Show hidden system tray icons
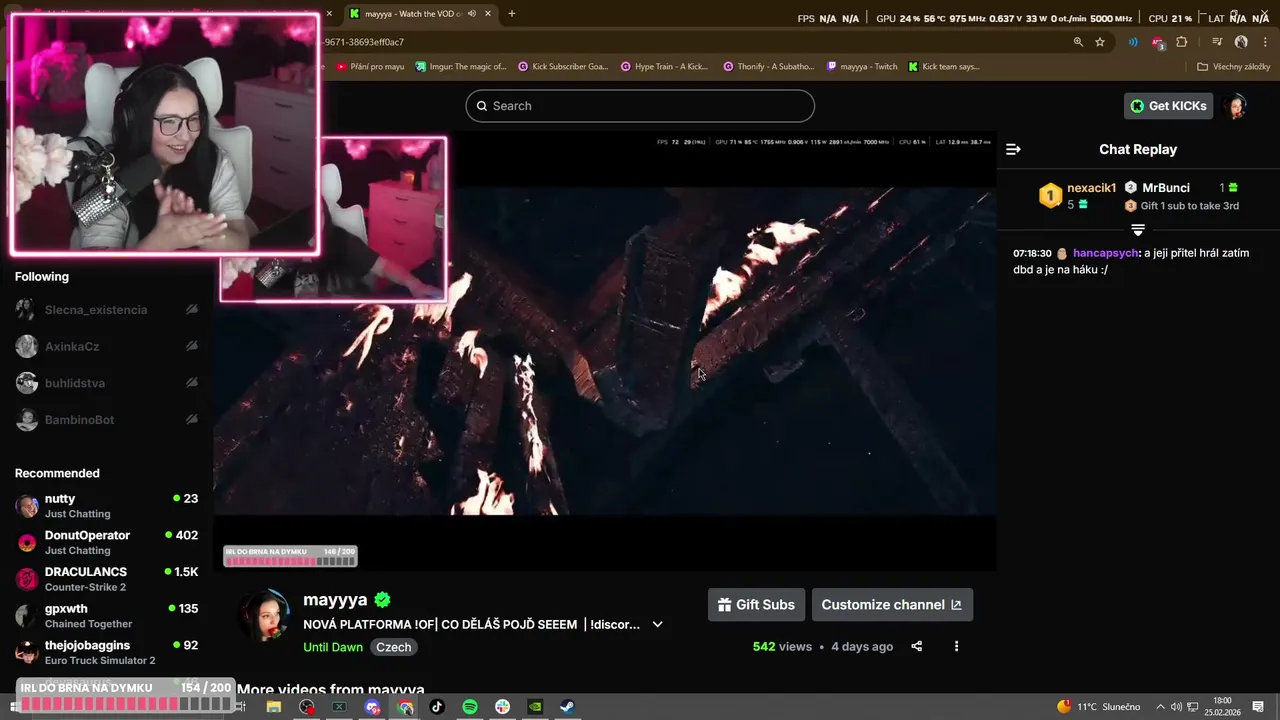 (x=1160, y=707)
